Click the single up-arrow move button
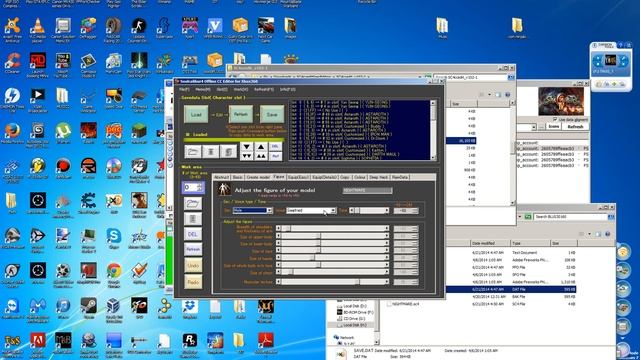This screenshot has width=640, height=360. [261, 147]
